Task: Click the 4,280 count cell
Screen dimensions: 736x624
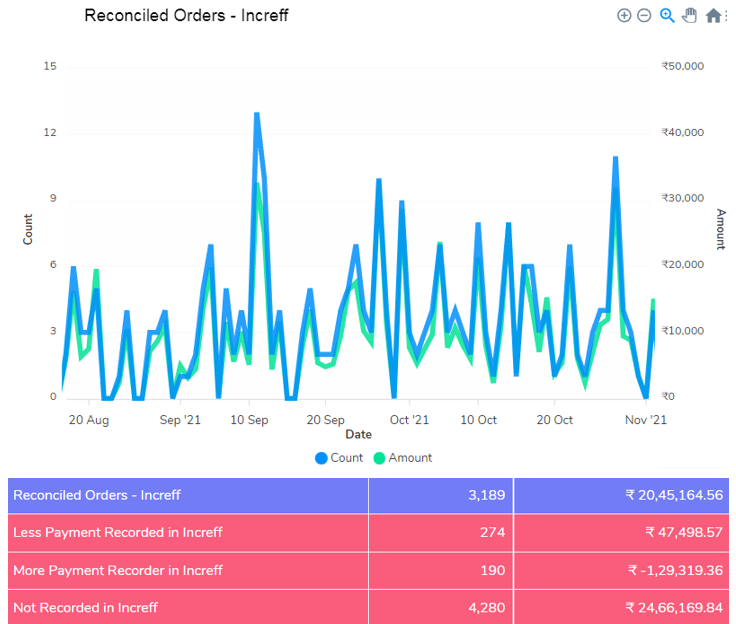Action: point(441,607)
